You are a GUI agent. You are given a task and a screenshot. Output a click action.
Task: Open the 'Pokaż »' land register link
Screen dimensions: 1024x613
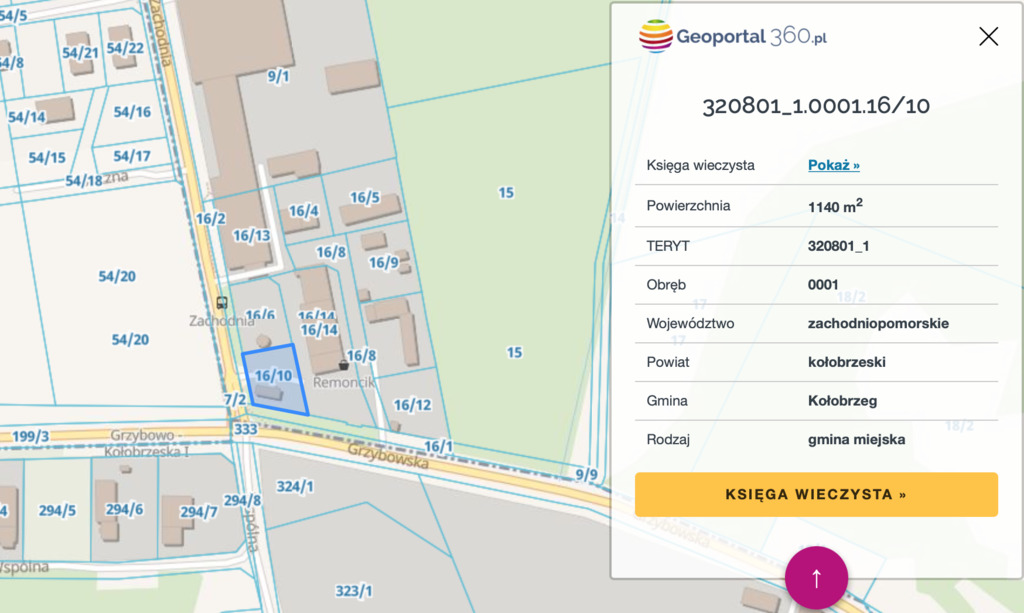click(833, 165)
